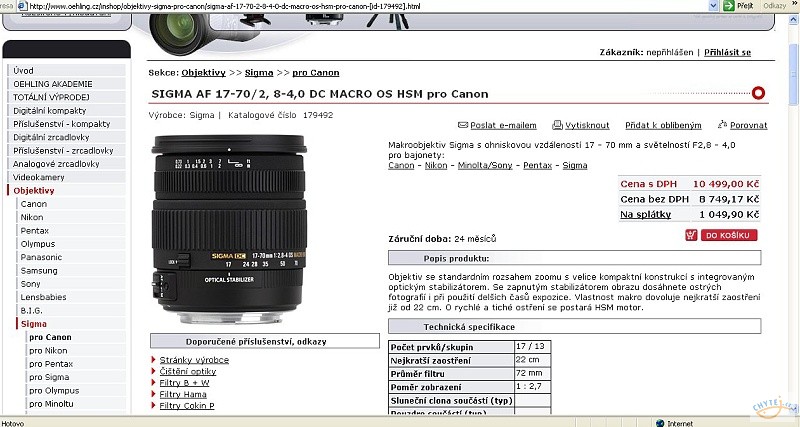The height and width of the screenshot is (427, 800).
Task: Open Stránky výrobce link
Action: click(194, 360)
